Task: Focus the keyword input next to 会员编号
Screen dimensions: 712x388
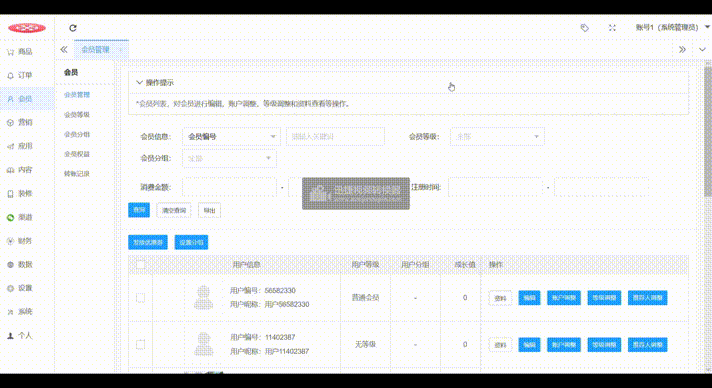Action: pos(336,136)
